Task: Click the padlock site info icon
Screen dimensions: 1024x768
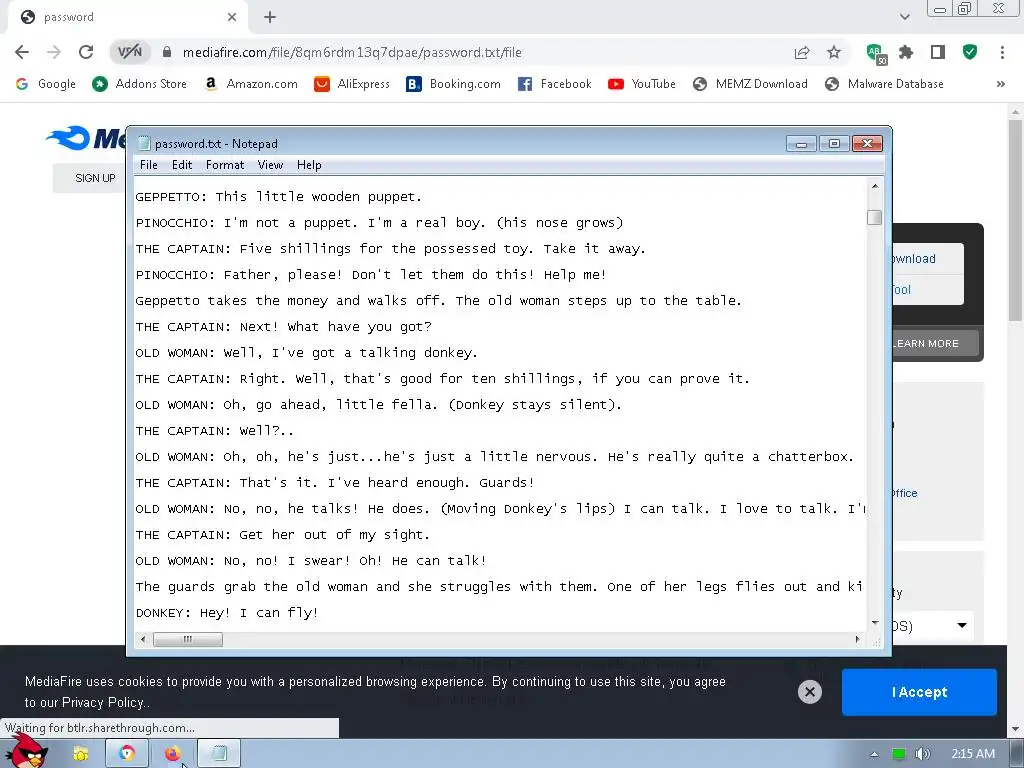Action: [167, 52]
